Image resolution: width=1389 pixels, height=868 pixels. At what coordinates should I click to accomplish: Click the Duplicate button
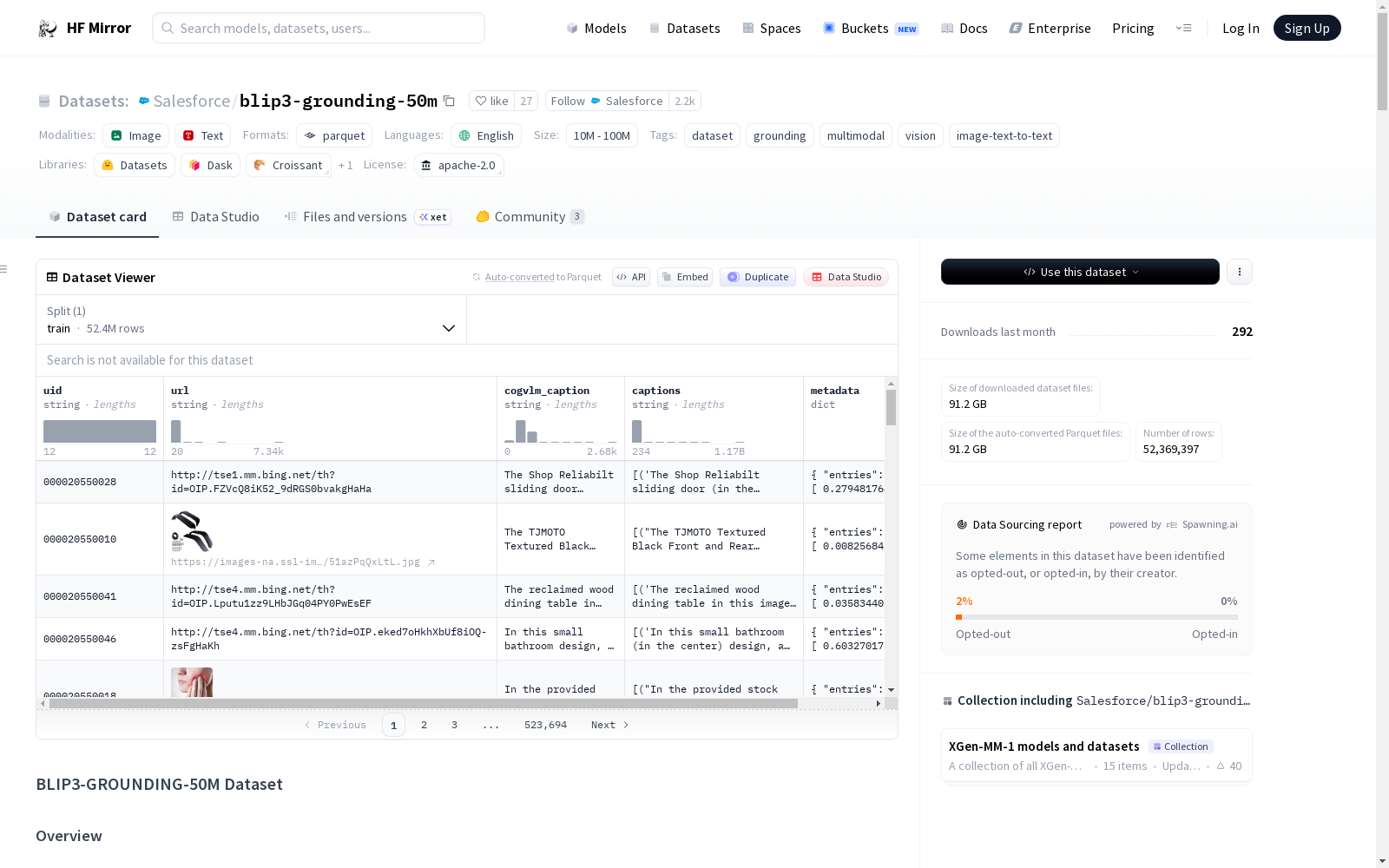coord(758,277)
